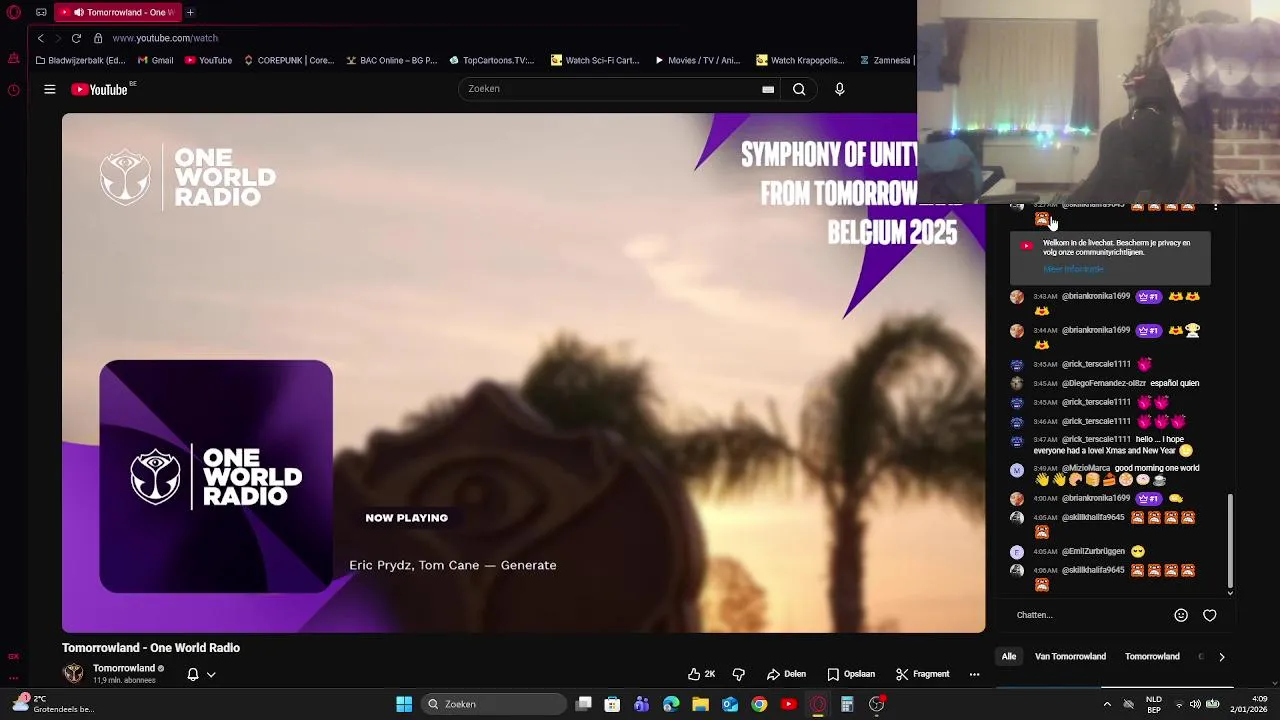This screenshot has height=720, width=1280.
Task: Open the YouTube hamburger guide menu
Action: [49, 89]
